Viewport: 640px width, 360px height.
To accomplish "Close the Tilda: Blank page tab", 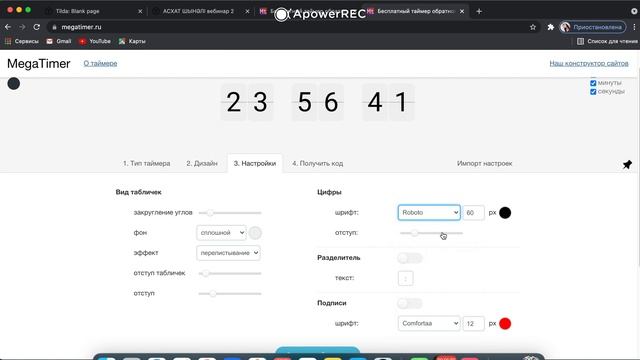I will [140, 11].
